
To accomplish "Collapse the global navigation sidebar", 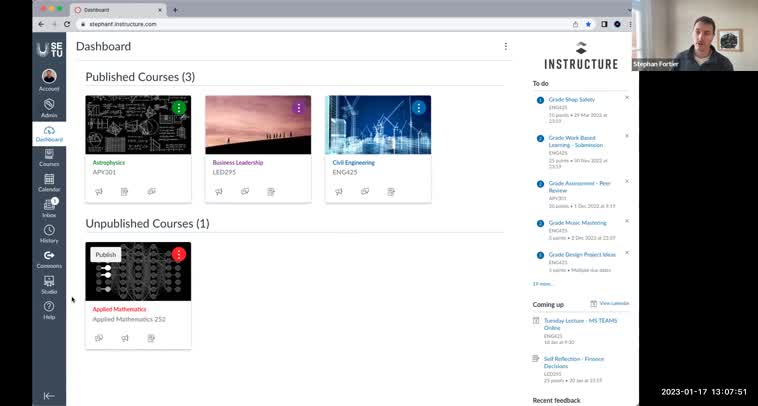I will (49, 396).
